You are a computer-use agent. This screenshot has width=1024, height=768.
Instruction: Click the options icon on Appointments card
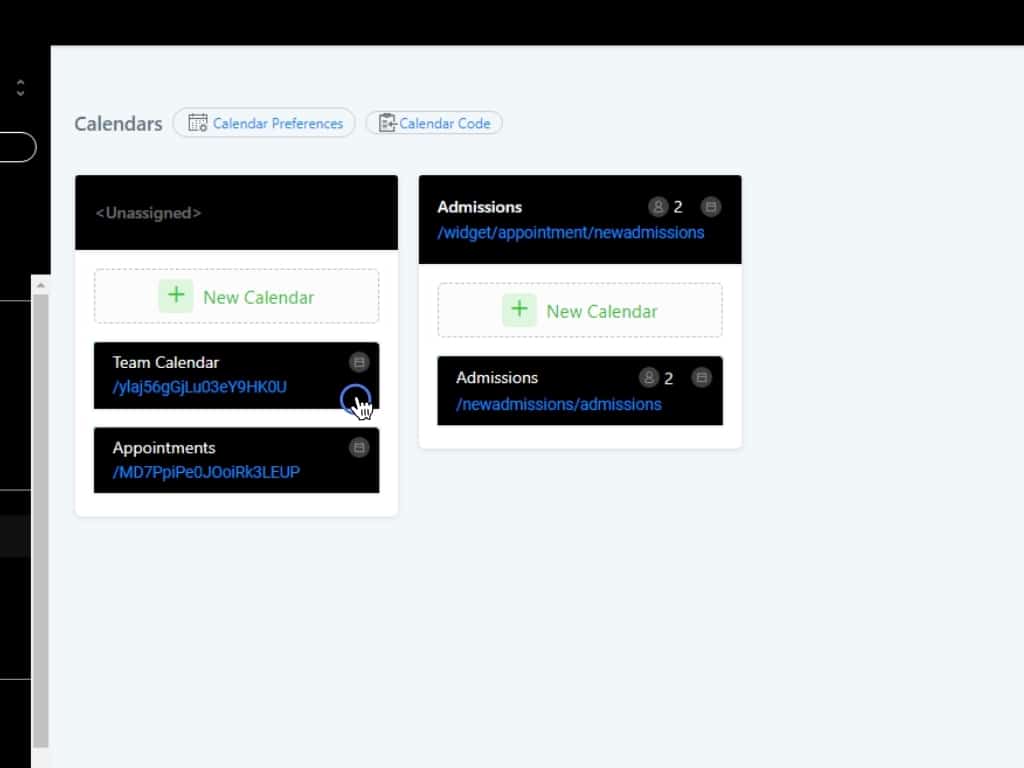(359, 447)
